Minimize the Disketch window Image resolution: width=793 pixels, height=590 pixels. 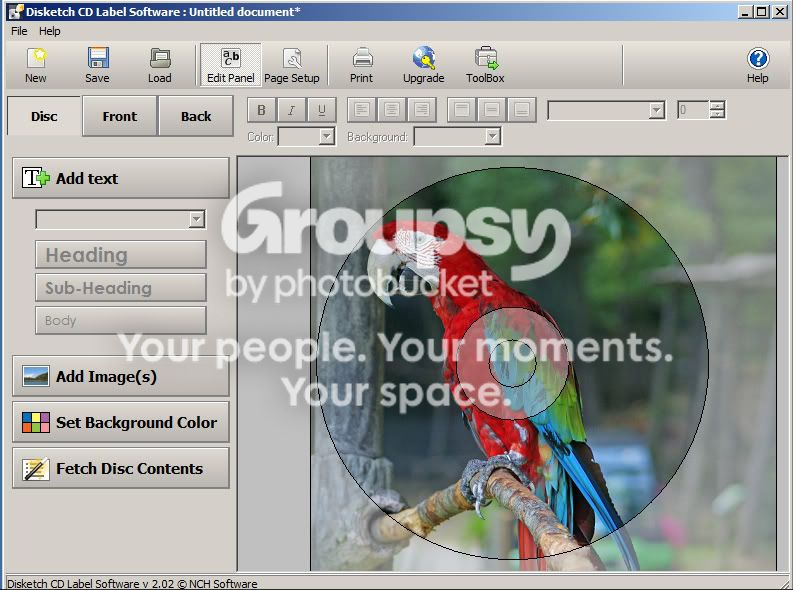(x=745, y=12)
